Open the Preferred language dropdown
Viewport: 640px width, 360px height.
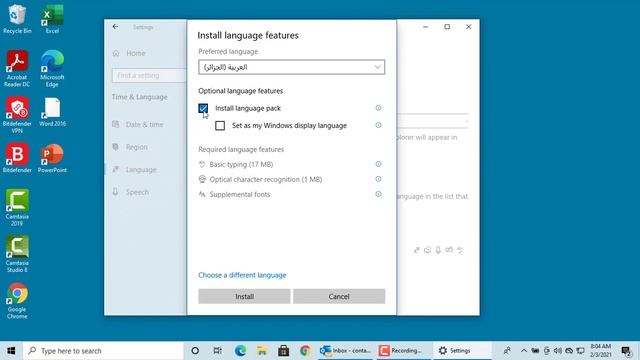coord(291,67)
